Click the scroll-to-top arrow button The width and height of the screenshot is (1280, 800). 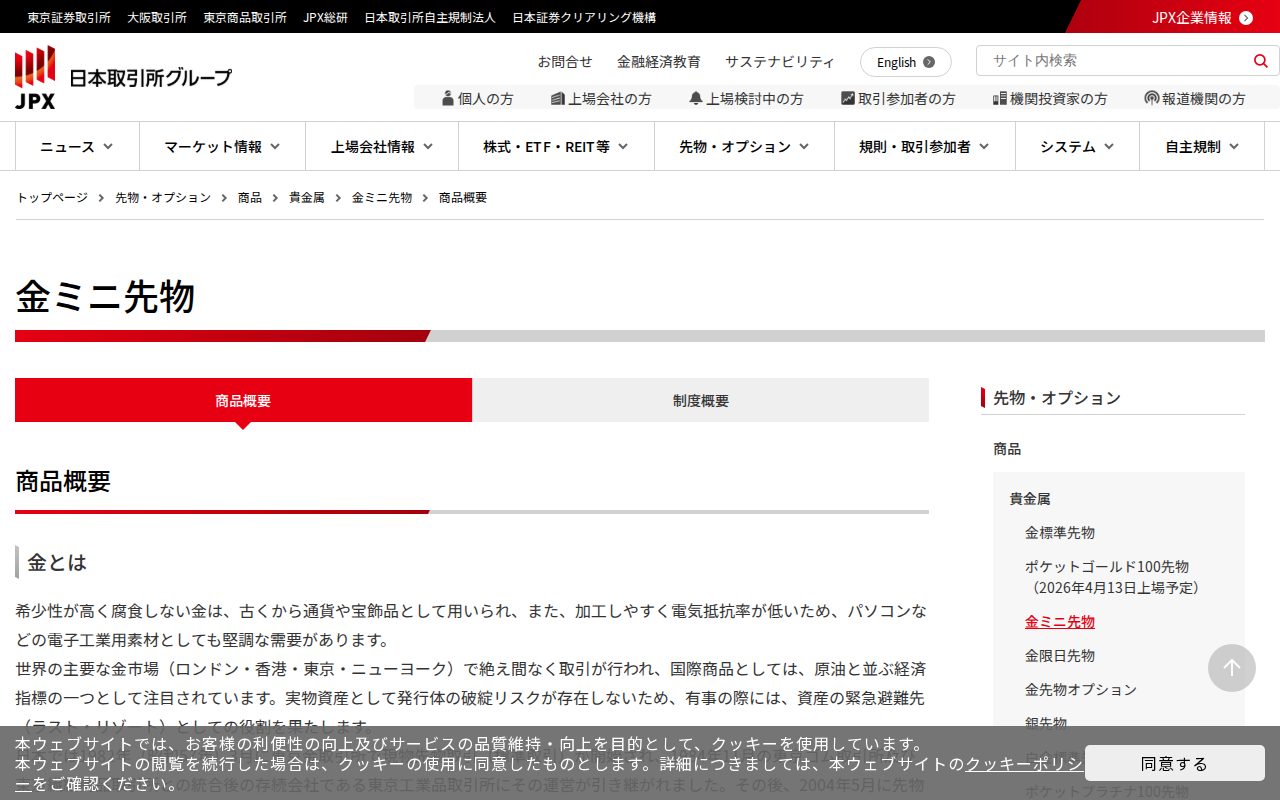[x=1232, y=668]
